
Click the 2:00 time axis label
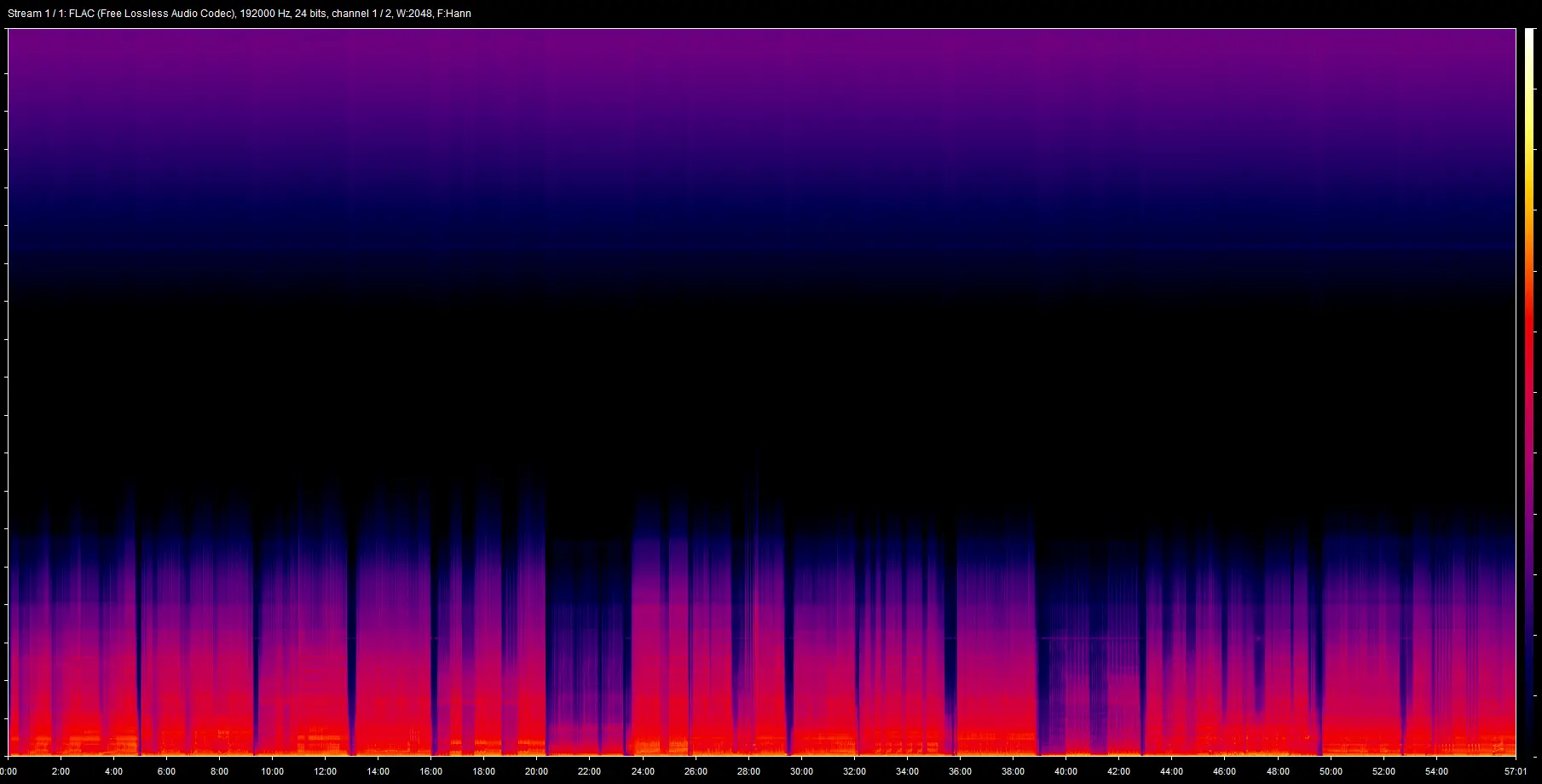[x=61, y=771]
